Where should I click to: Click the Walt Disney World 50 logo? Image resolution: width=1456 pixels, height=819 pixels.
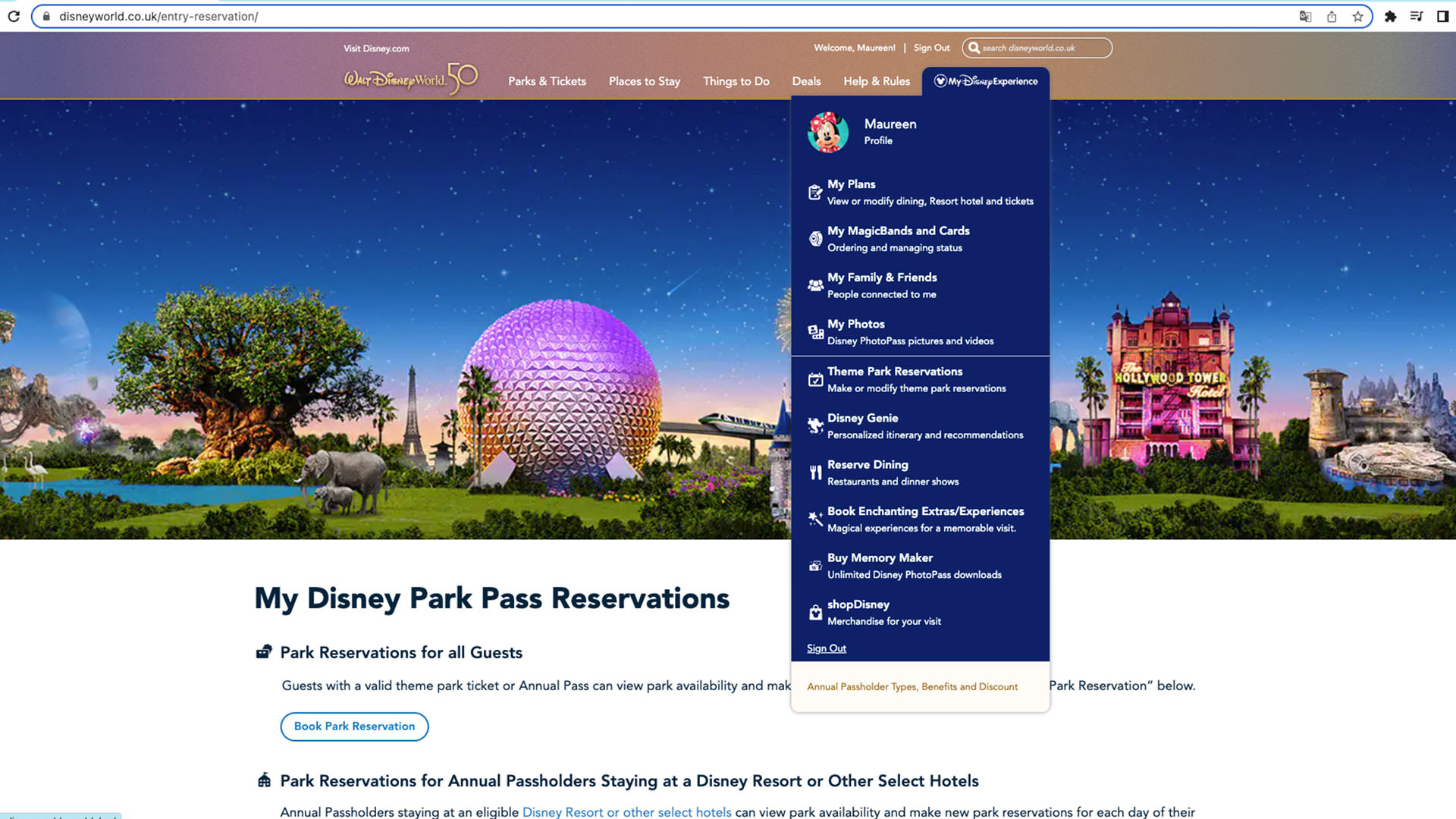tap(411, 79)
